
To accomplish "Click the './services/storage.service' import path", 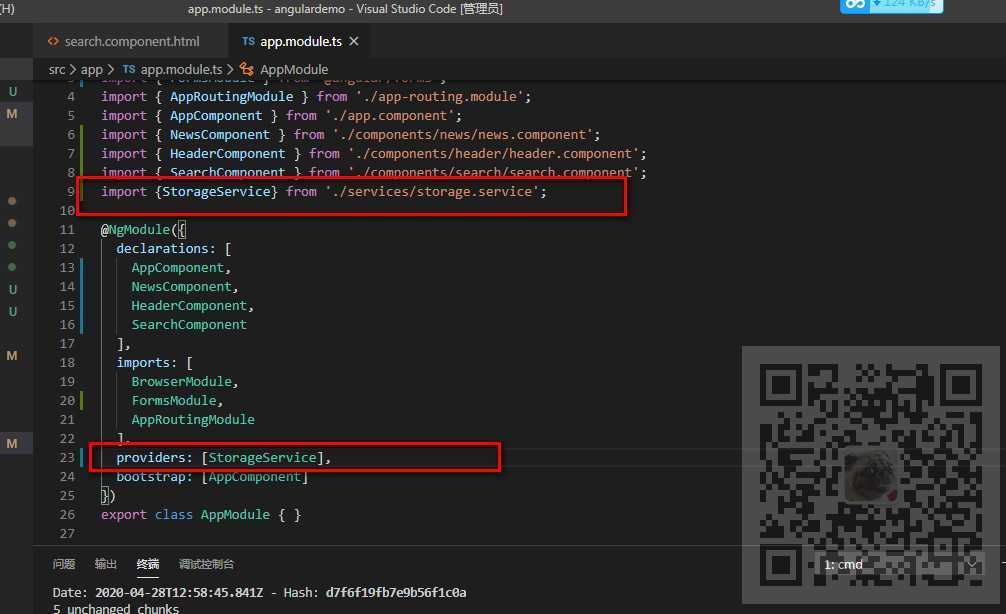I will 432,192.
